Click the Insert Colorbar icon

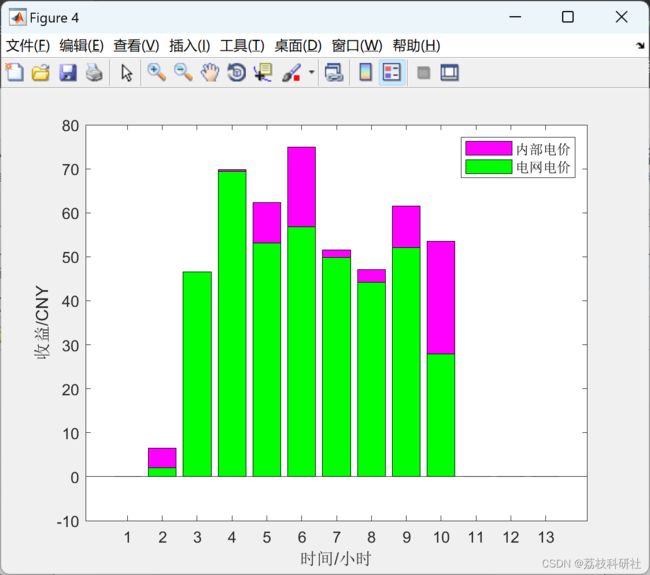click(x=365, y=73)
